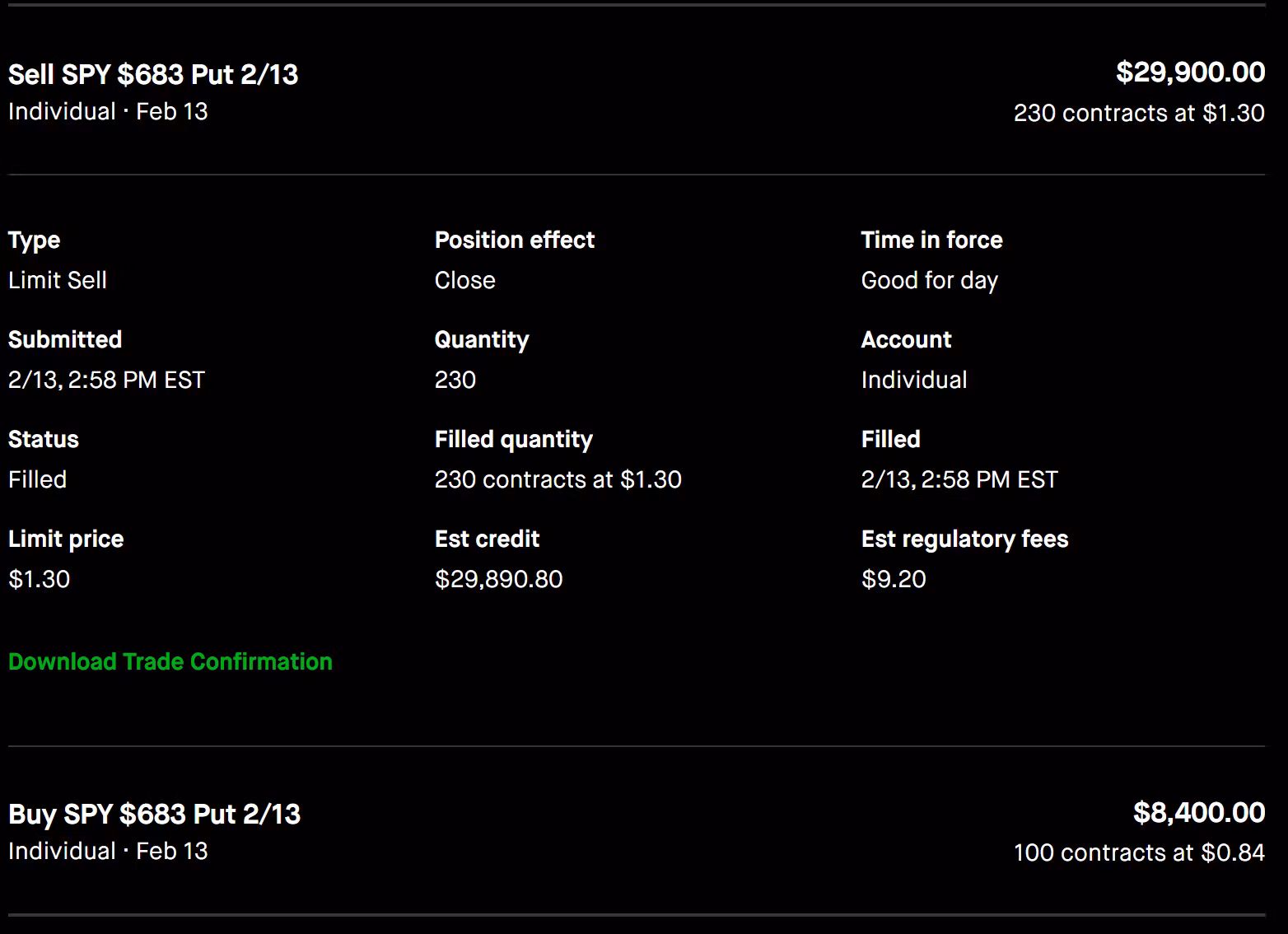The image size is (1288, 934).
Task: Click the Download Trade Confirmation link
Action: 170,662
